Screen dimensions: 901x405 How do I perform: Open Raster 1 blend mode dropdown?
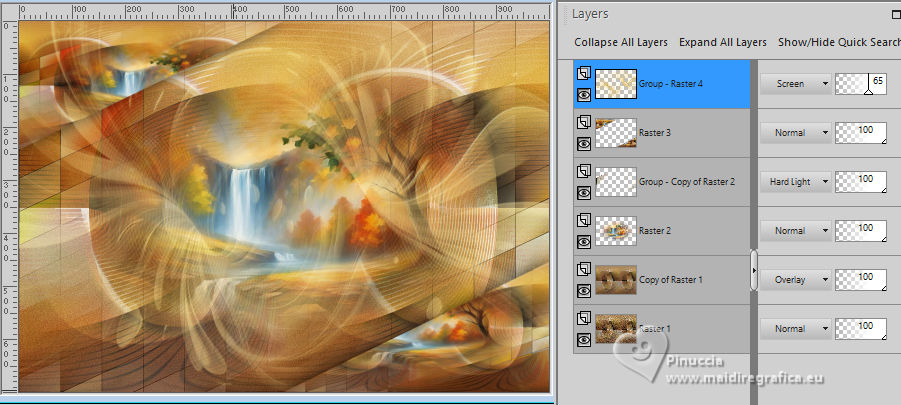click(x=796, y=329)
